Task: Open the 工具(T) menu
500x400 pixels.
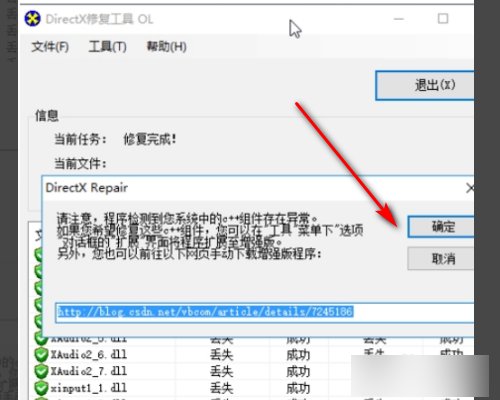Action: (107, 47)
